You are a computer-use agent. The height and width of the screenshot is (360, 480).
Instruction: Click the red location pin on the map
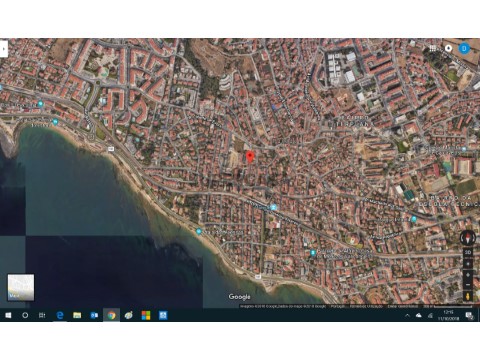click(x=250, y=156)
